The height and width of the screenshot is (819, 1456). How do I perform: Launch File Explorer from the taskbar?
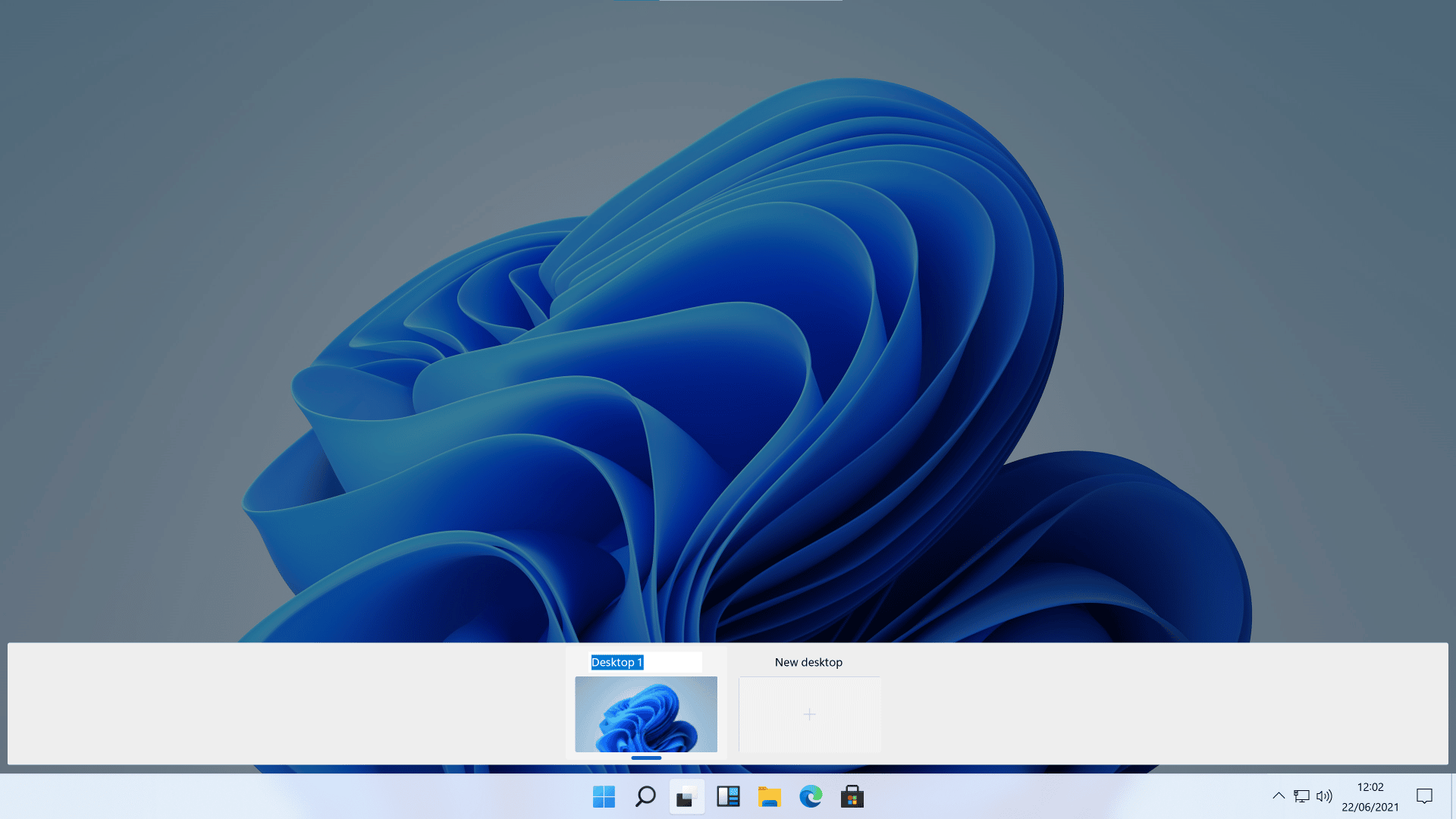[769, 796]
